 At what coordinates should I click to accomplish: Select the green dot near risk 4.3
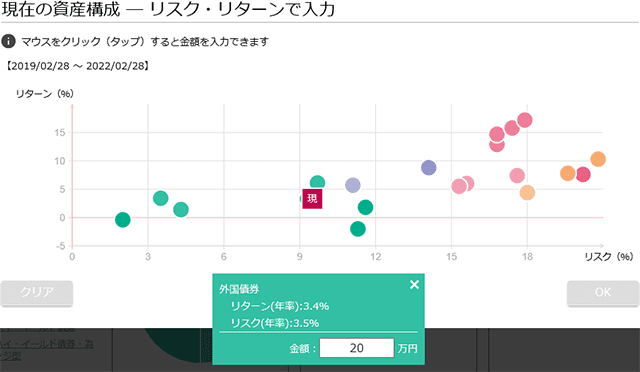point(181,209)
